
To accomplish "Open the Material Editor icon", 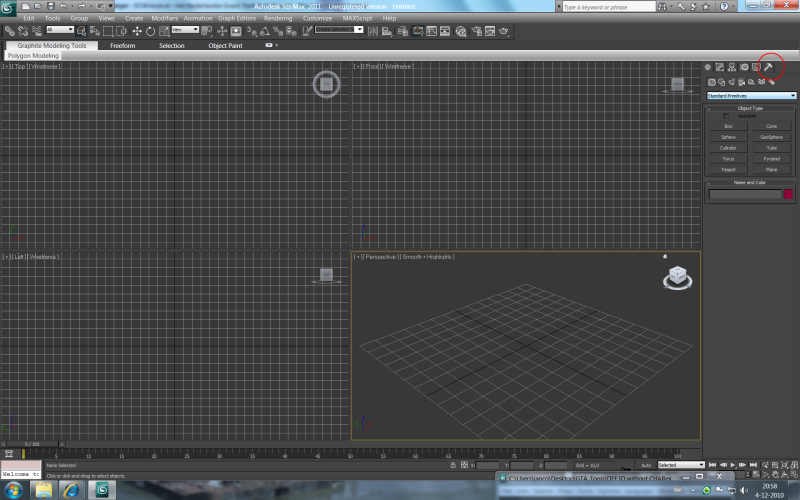I will (461, 31).
